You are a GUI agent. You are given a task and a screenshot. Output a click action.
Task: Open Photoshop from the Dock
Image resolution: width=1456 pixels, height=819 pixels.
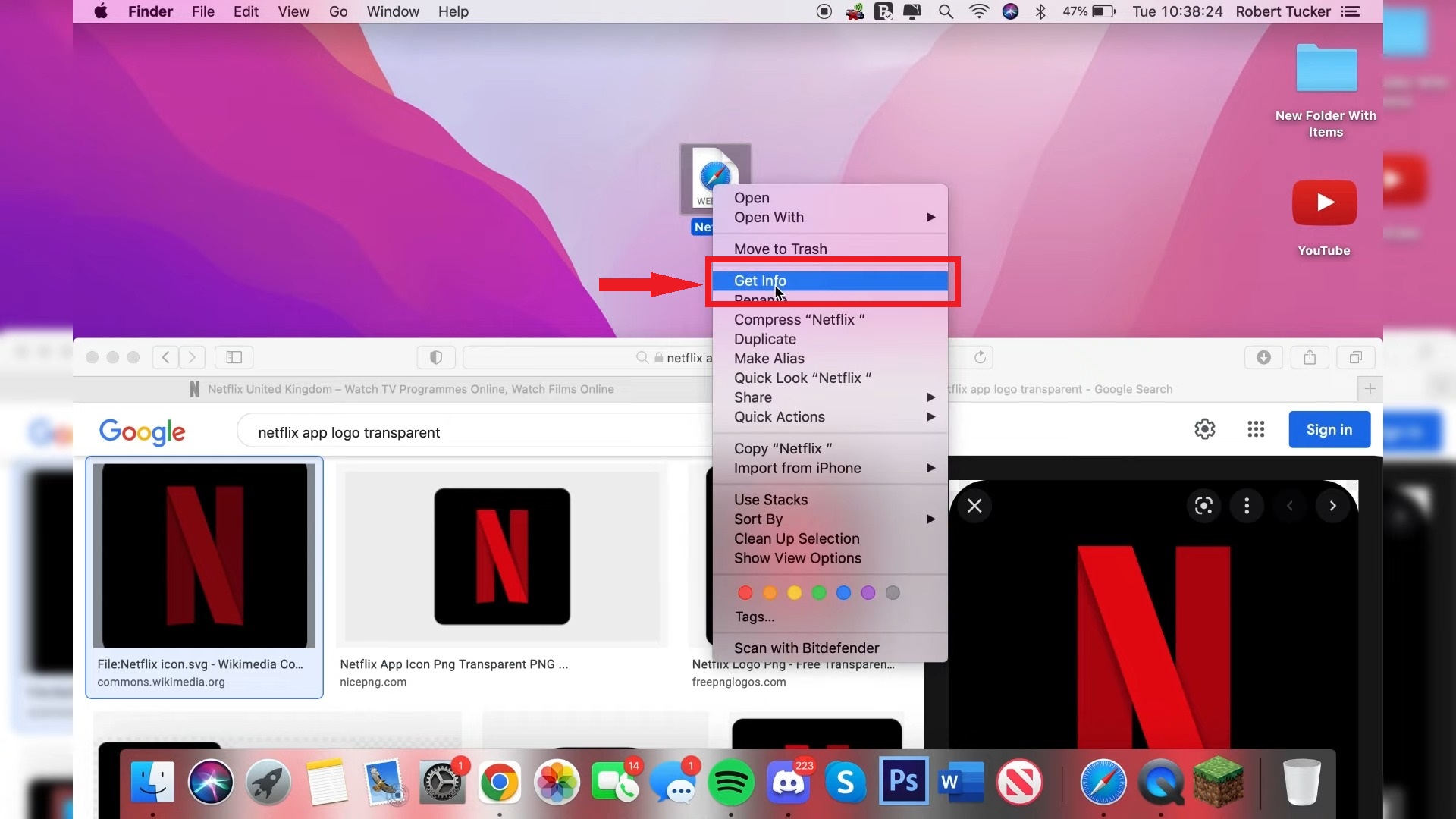tap(902, 781)
